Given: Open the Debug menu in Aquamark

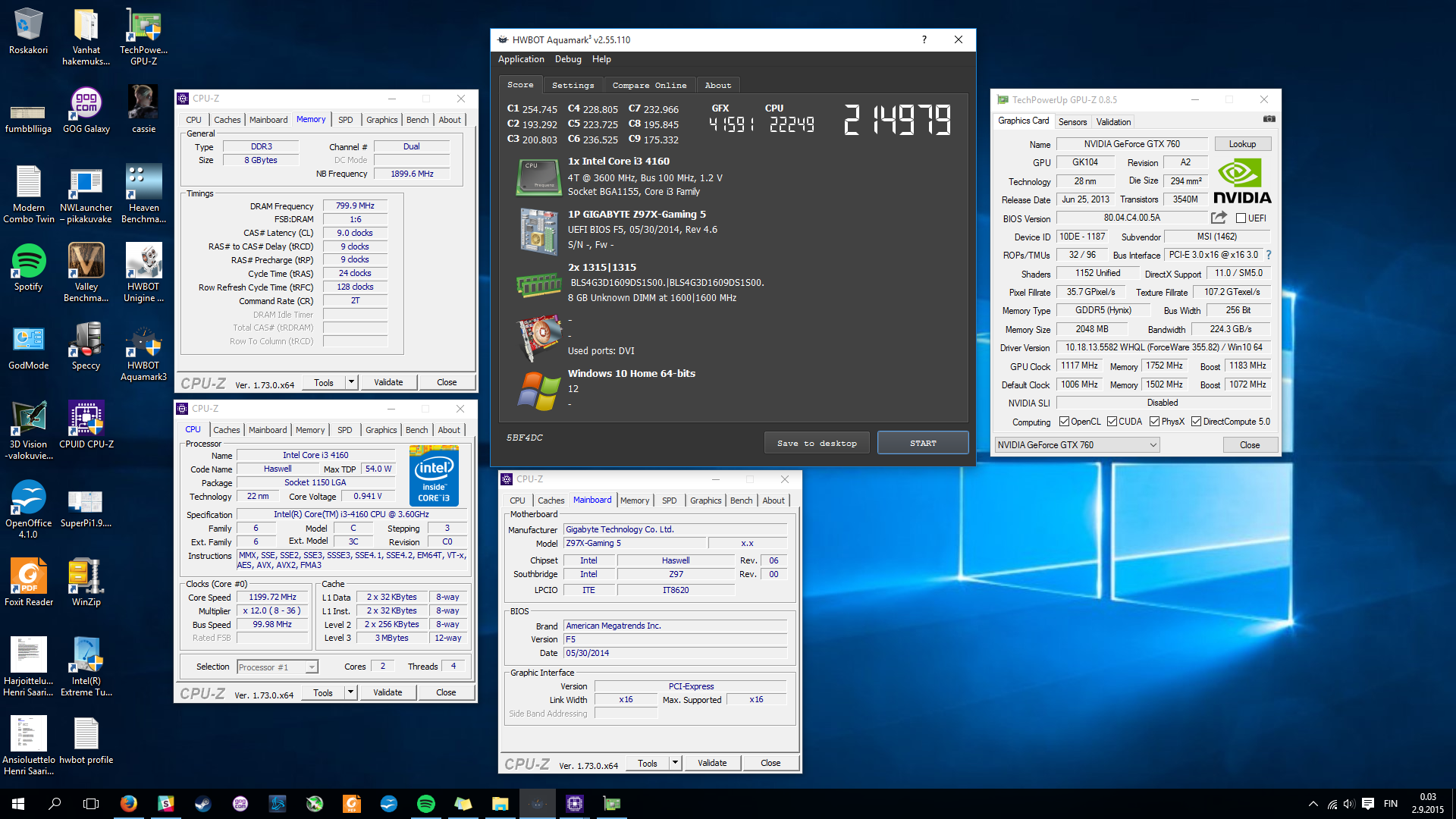Looking at the screenshot, I should [x=568, y=59].
